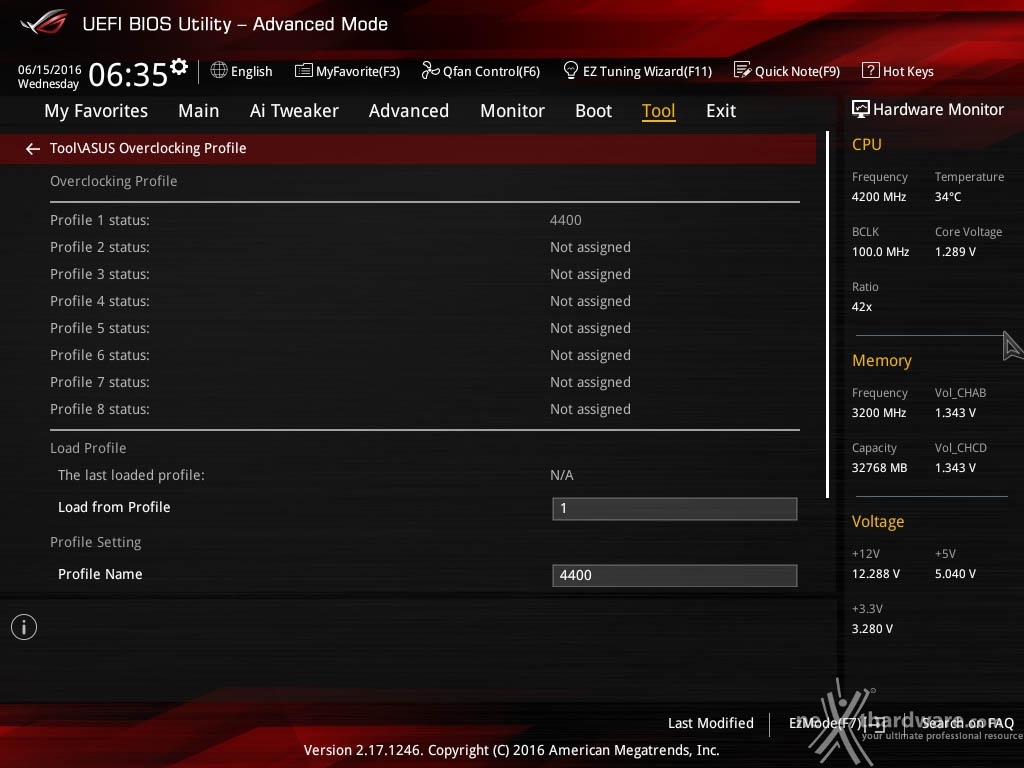
Task: Select the Profile 7 status row
Action: pyautogui.click(x=424, y=382)
